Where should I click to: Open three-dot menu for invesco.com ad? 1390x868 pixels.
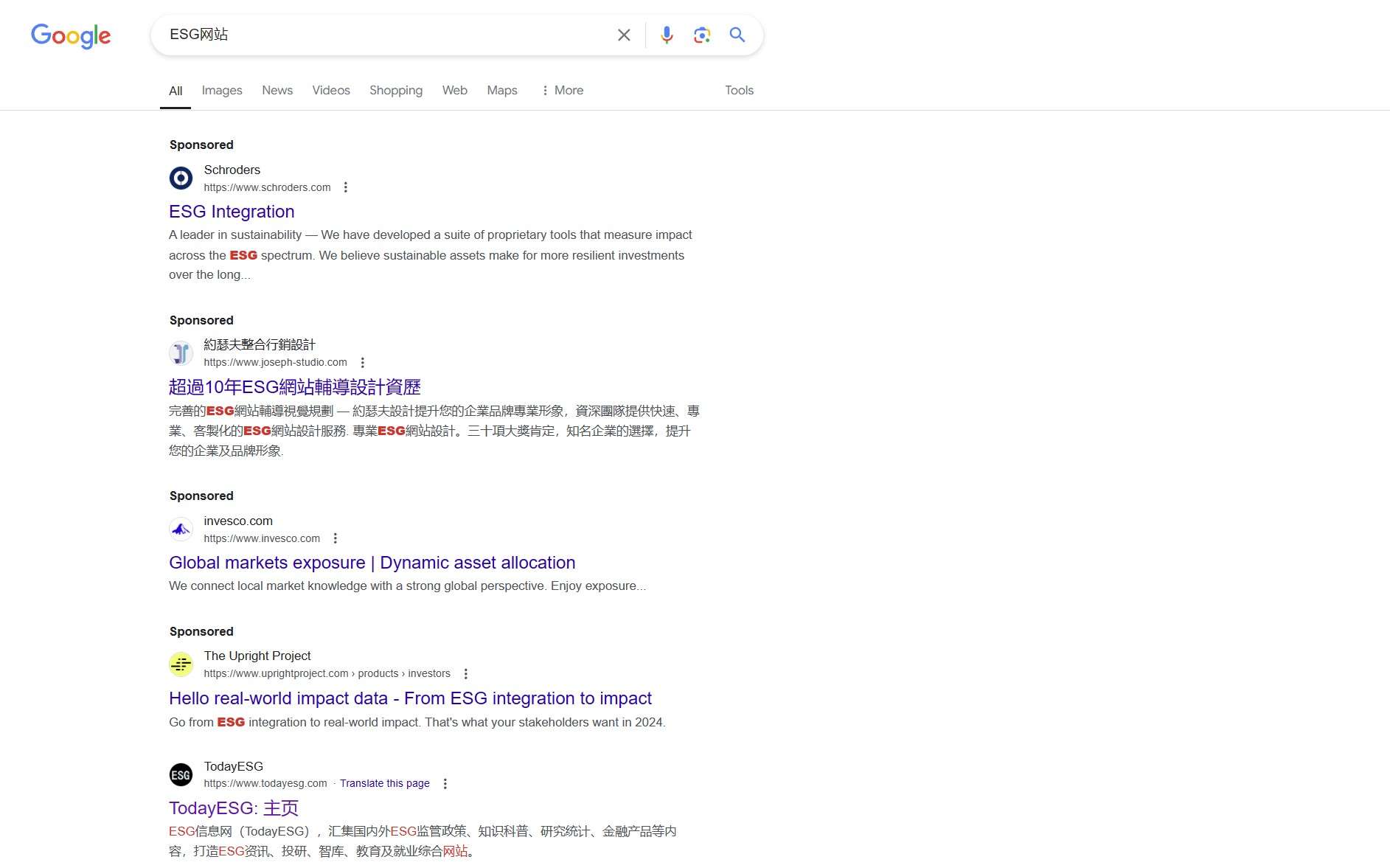[x=335, y=538]
